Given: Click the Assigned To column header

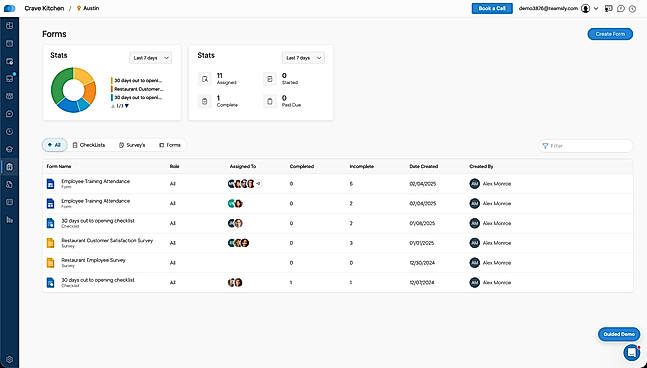Looking at the screenshot, I should click(243, 166).
